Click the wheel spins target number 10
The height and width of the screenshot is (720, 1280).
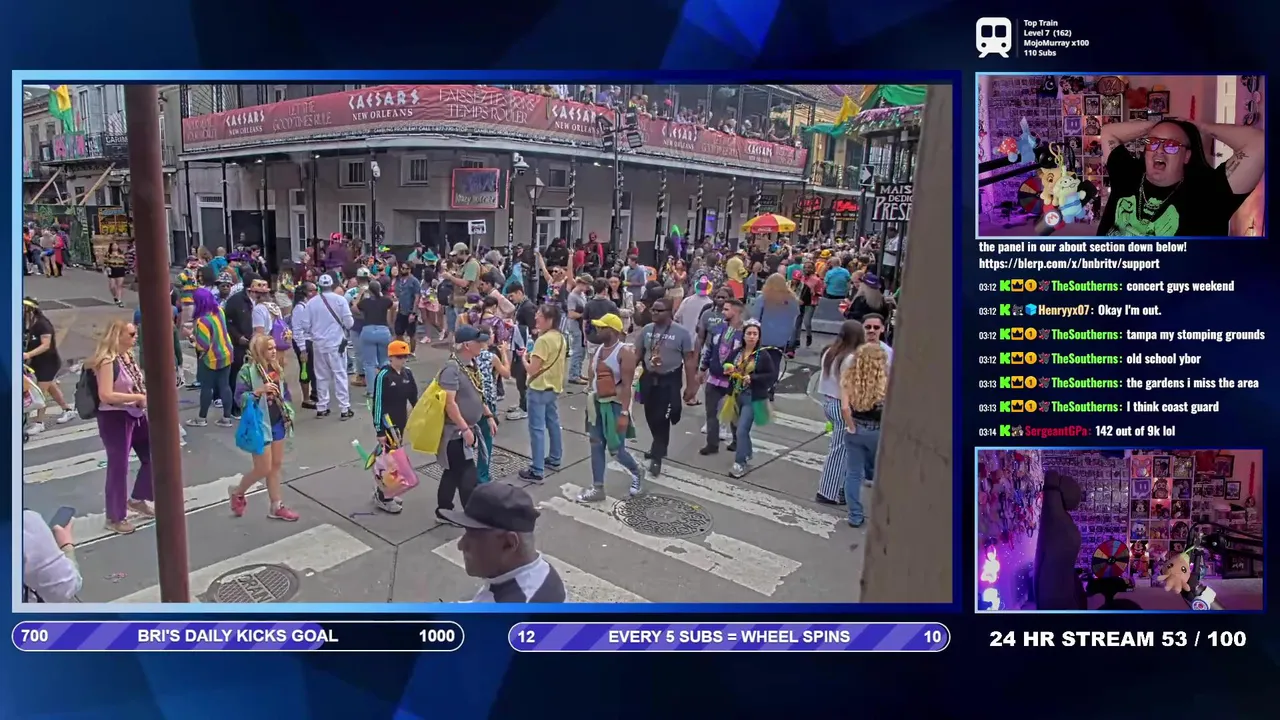932,636
